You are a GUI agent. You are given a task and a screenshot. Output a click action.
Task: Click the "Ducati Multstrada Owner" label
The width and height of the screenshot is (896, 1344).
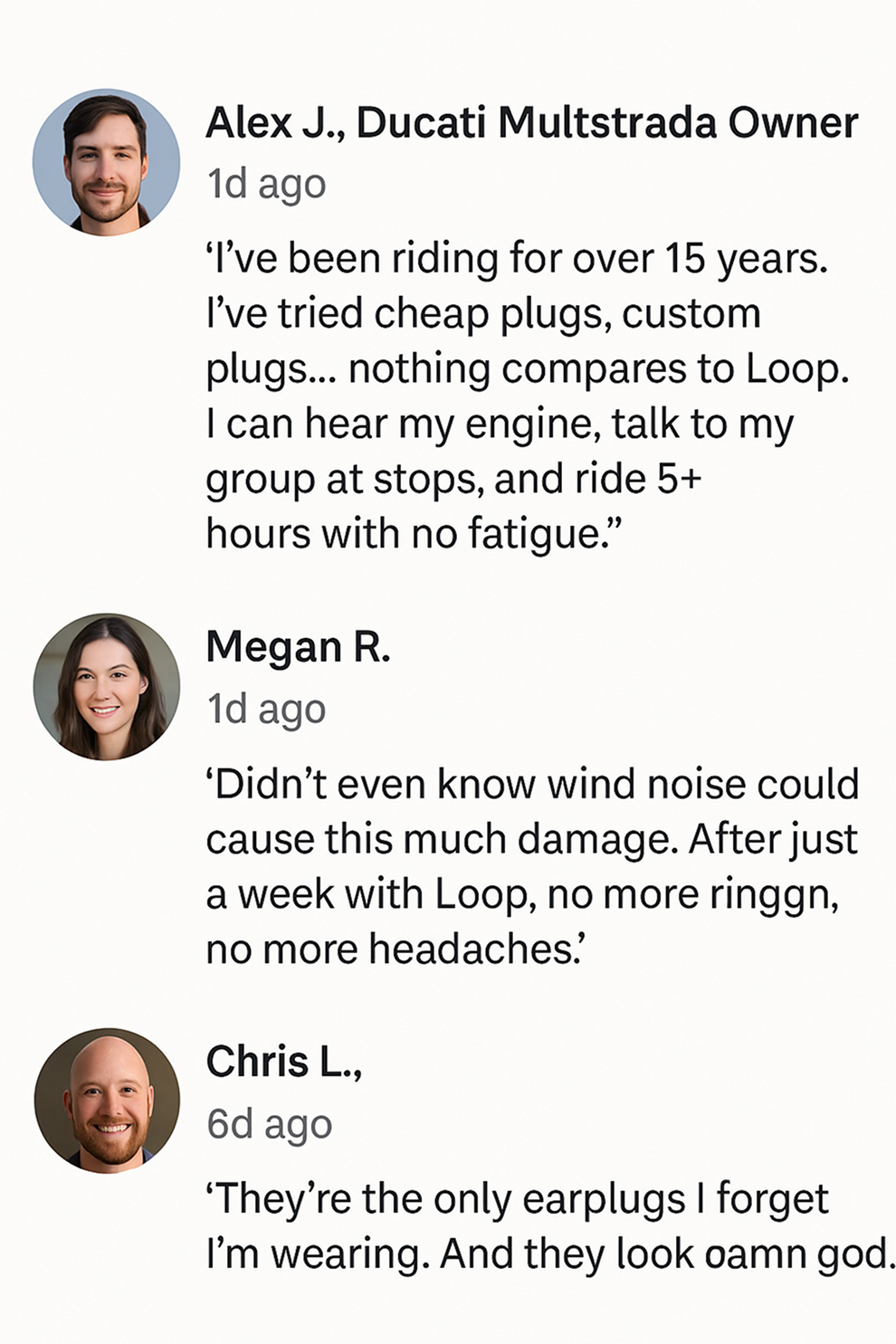pyautogui.click(x=606, y=123)
